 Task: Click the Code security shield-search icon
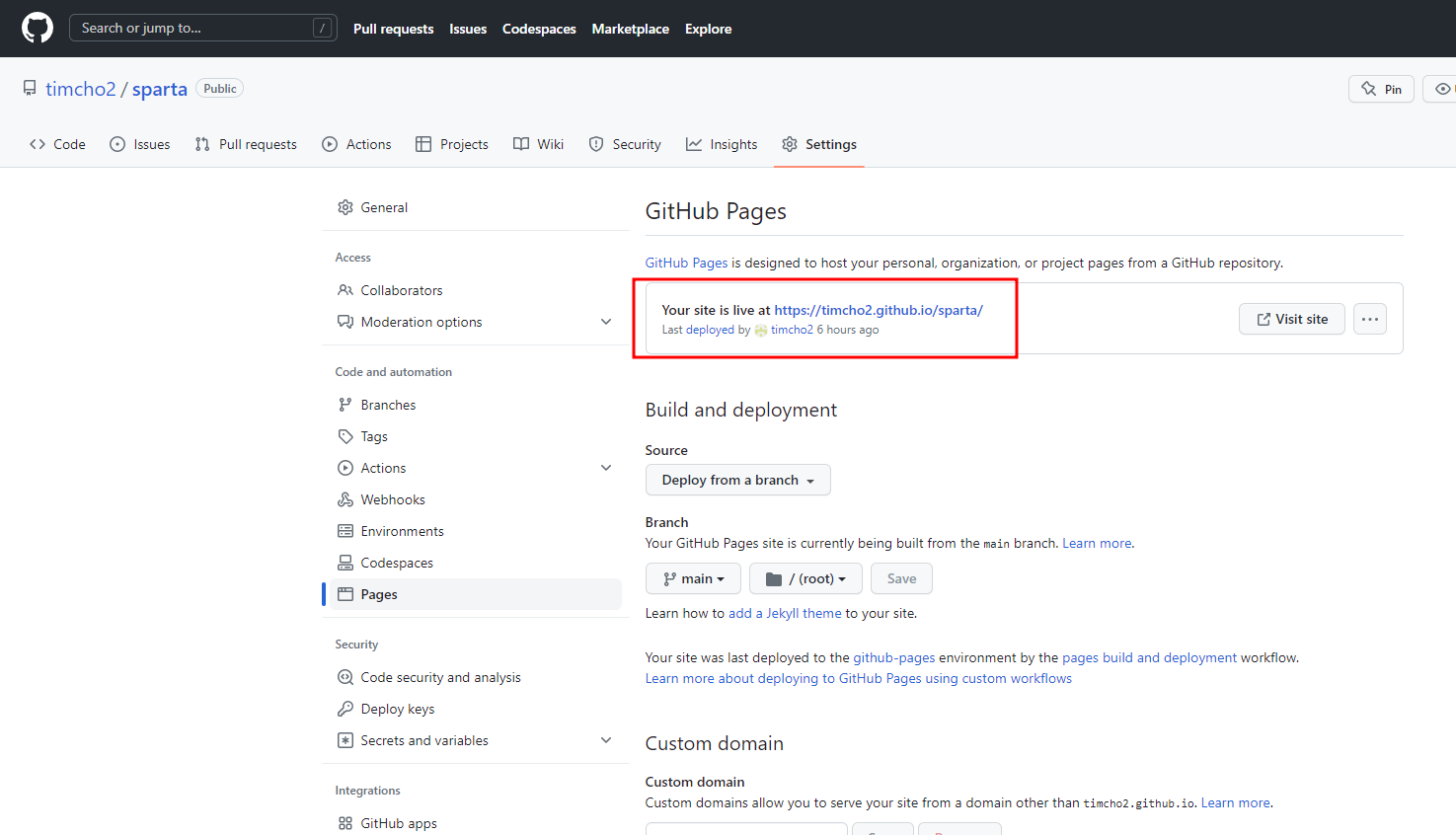(x=345, y=677)
